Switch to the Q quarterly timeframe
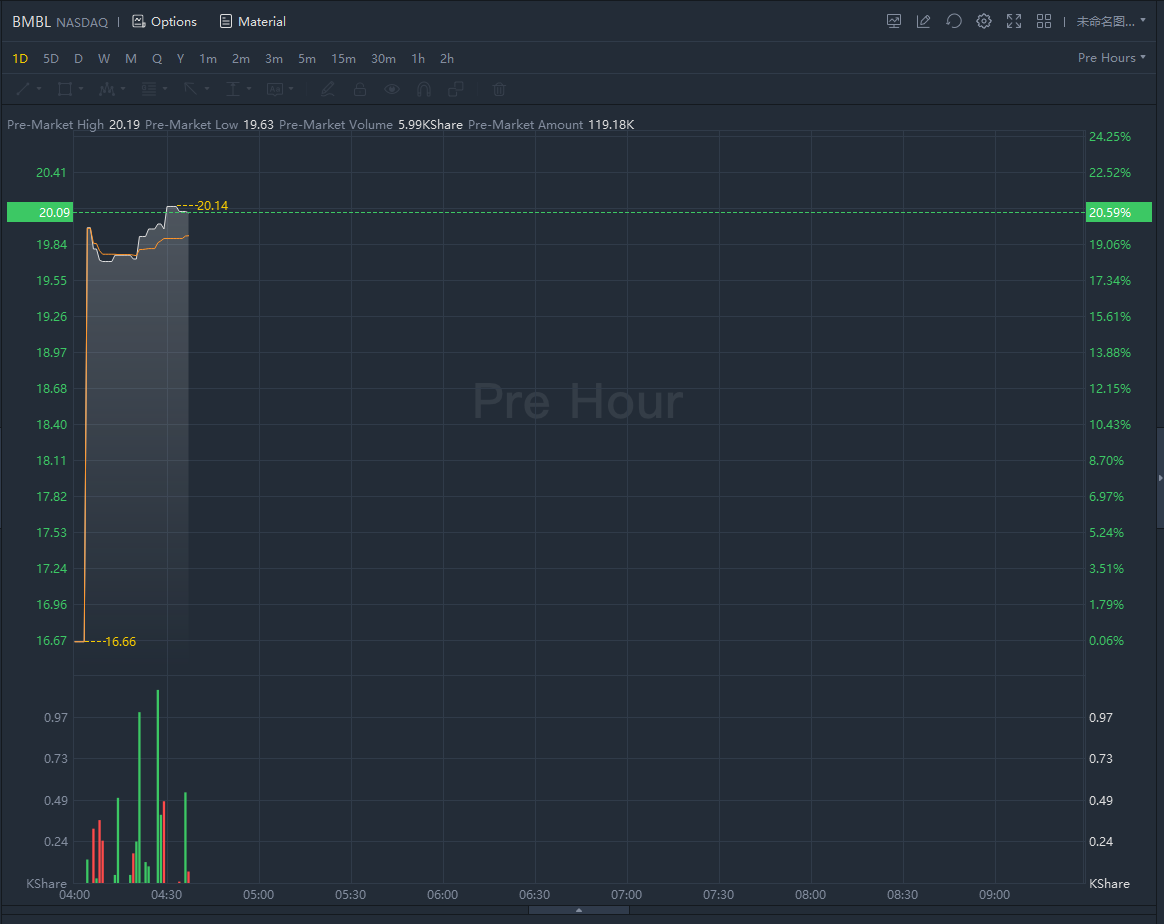Image resolution: width=1164 pixels, height=924 pixels. [x=157, y=59]
